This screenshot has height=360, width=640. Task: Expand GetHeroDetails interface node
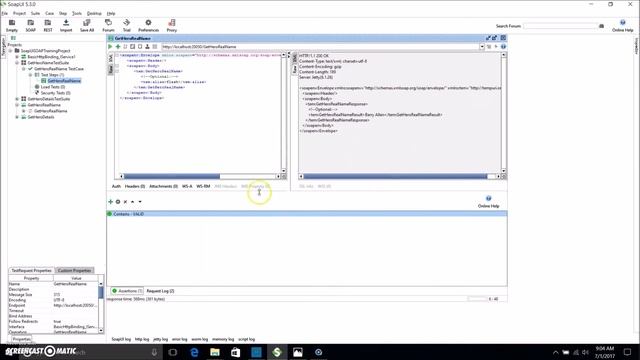click(17, 117)
